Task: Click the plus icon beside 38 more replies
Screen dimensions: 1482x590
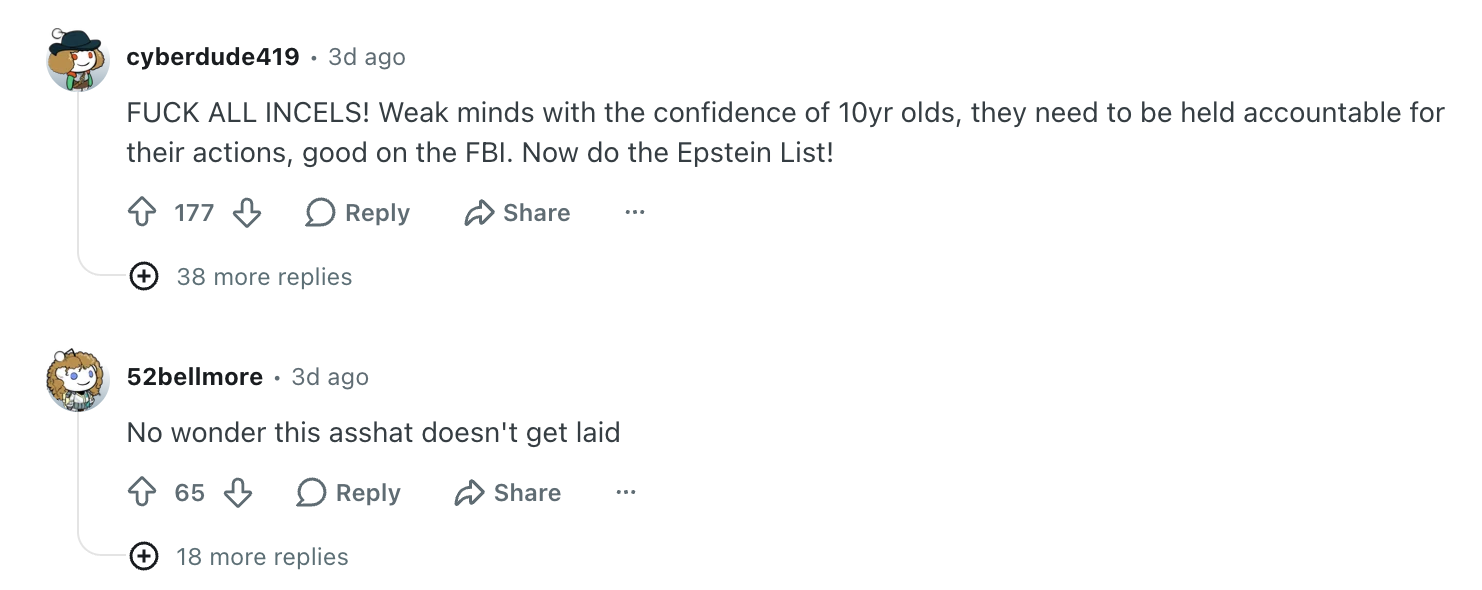Action: point(144,277)
